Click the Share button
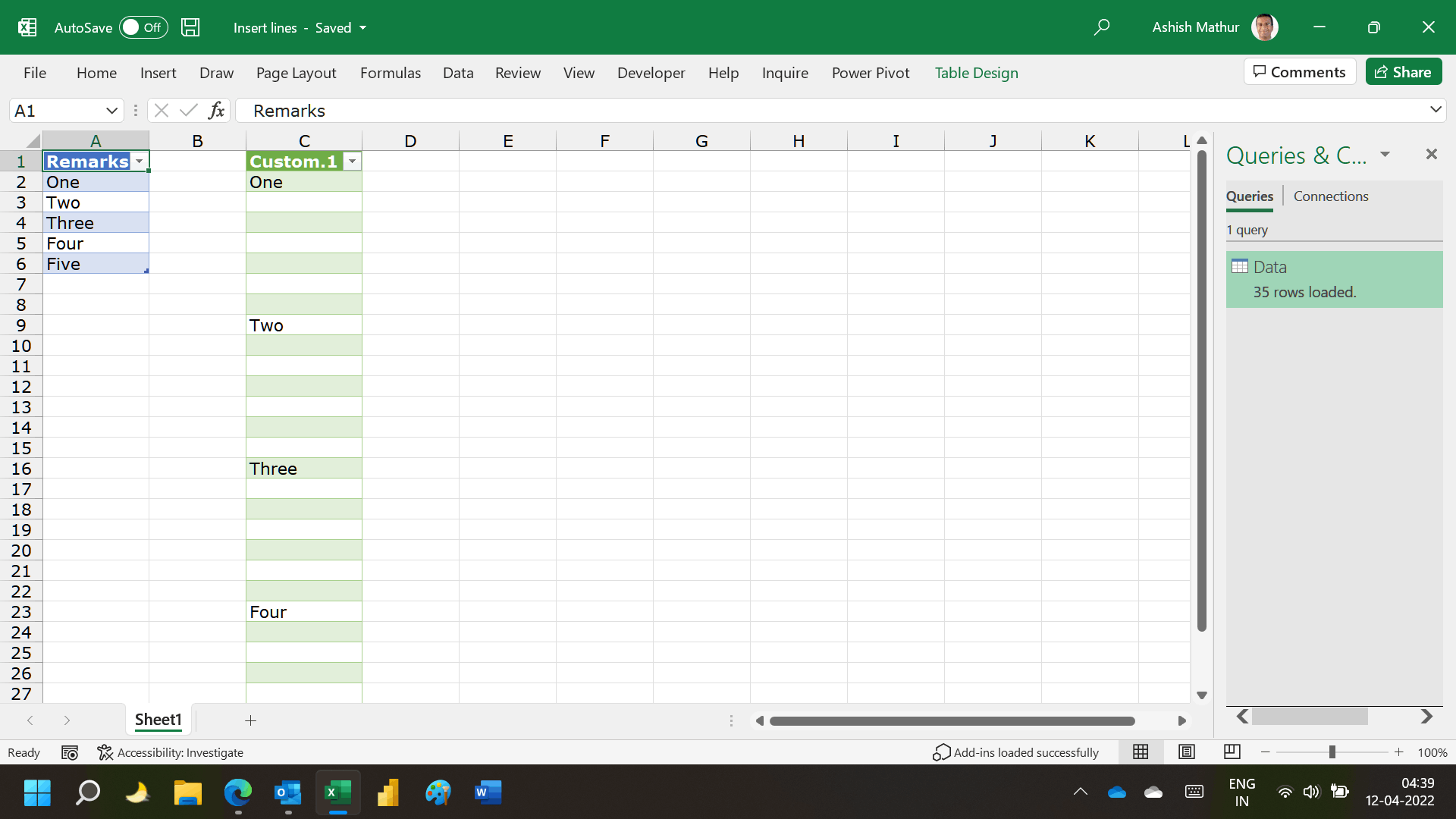The width and height of the screenshot is (1456, 819). tap(1403, 72)
